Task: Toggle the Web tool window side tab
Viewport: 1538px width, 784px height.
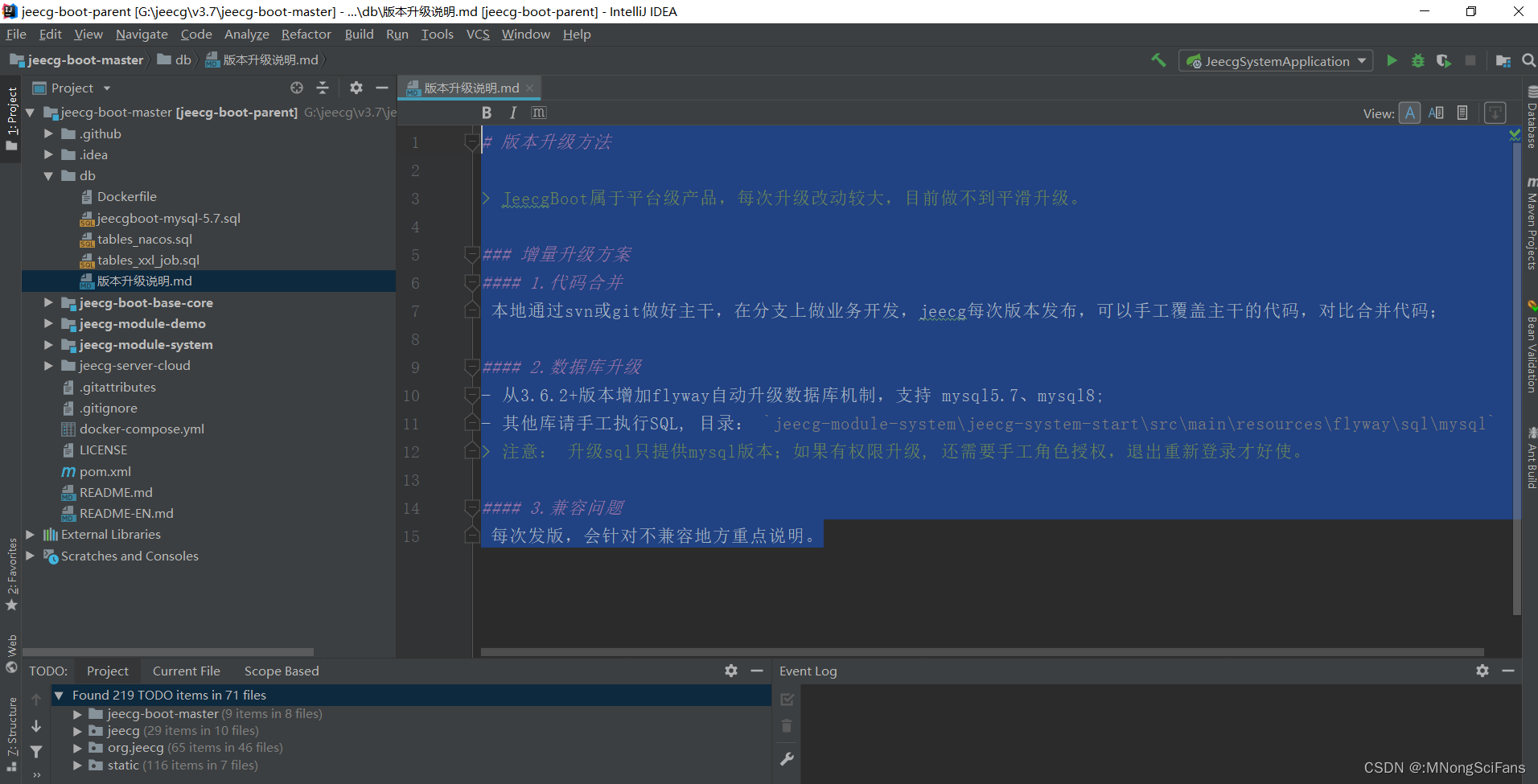Action: click(11, 654)
